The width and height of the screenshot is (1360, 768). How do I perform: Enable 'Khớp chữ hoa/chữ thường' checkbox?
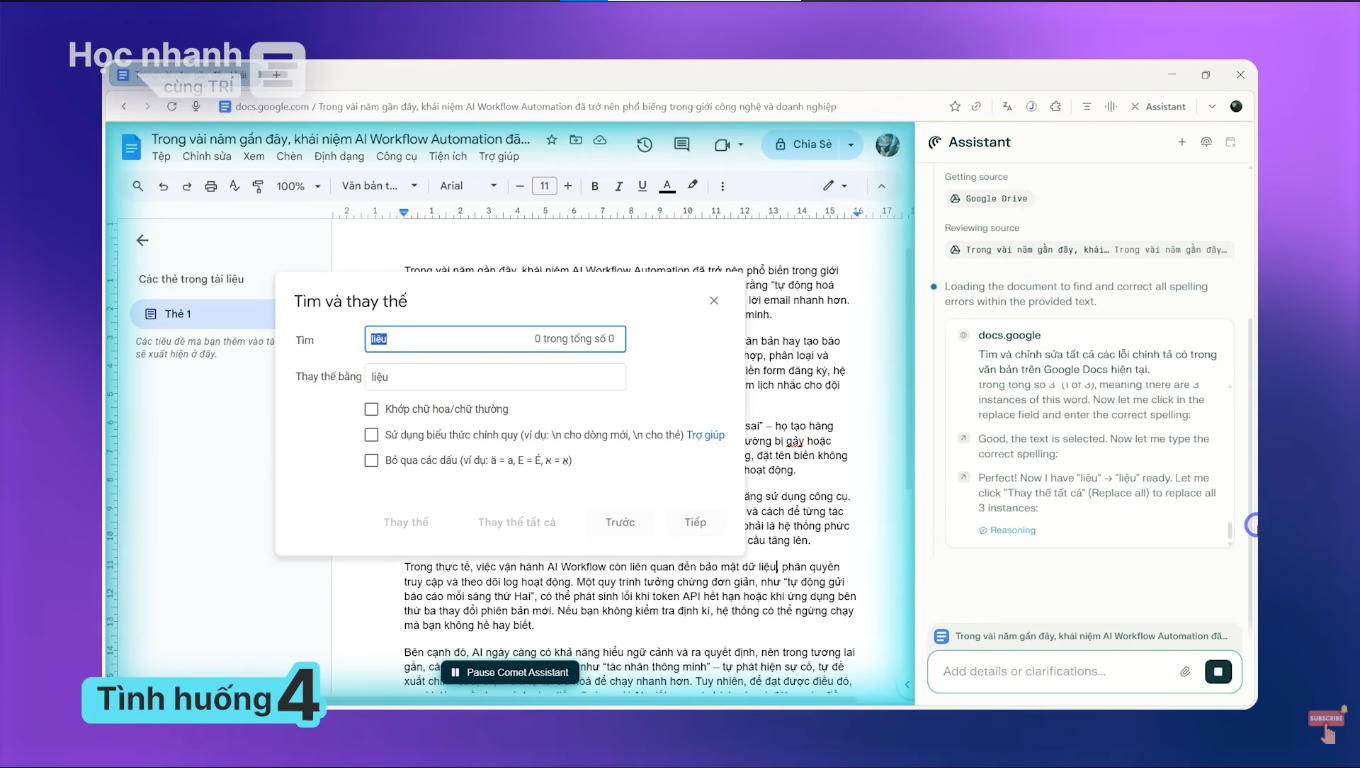[x=371, y=409]
